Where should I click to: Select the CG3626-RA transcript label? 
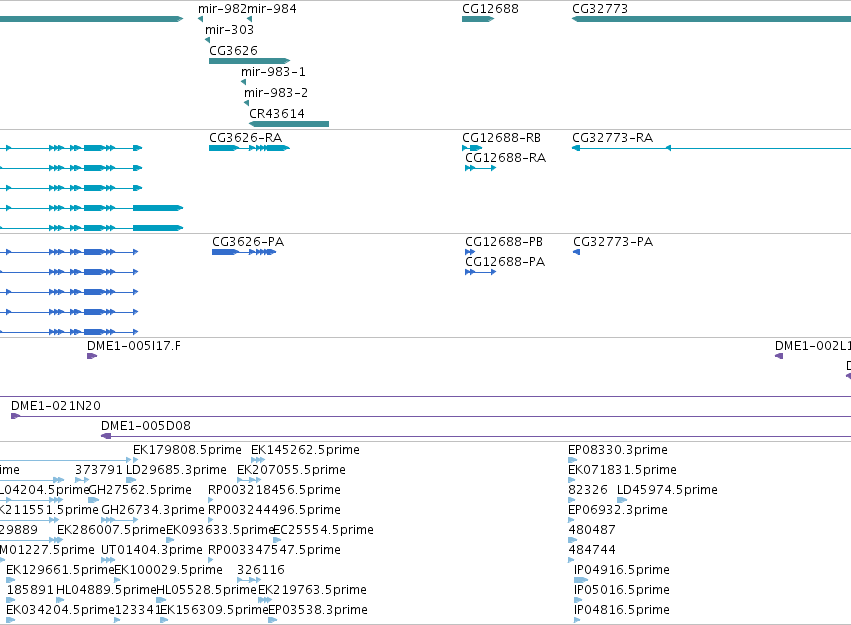pos(245,138)
